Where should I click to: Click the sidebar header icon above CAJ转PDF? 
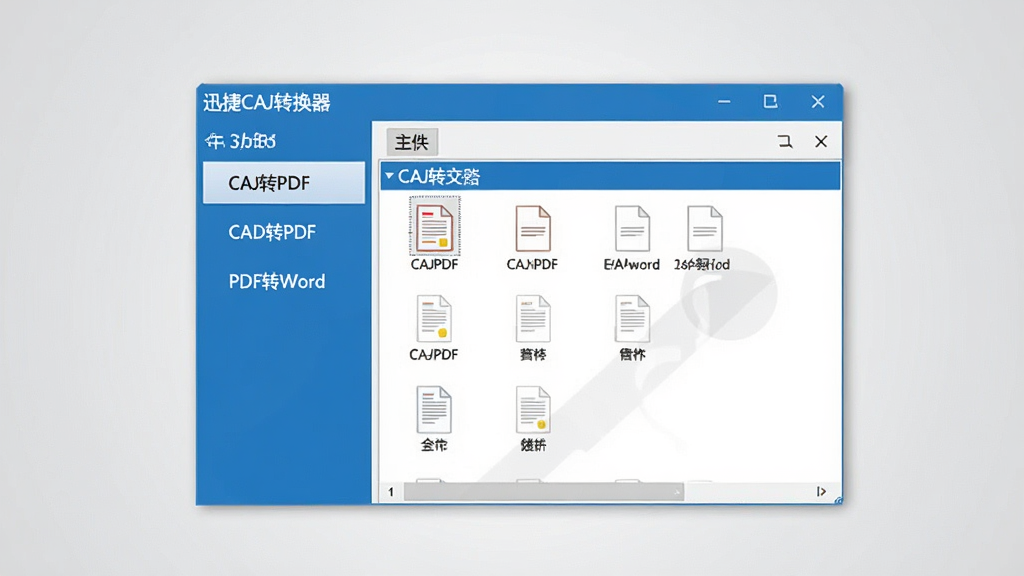(x=215, y=140)
